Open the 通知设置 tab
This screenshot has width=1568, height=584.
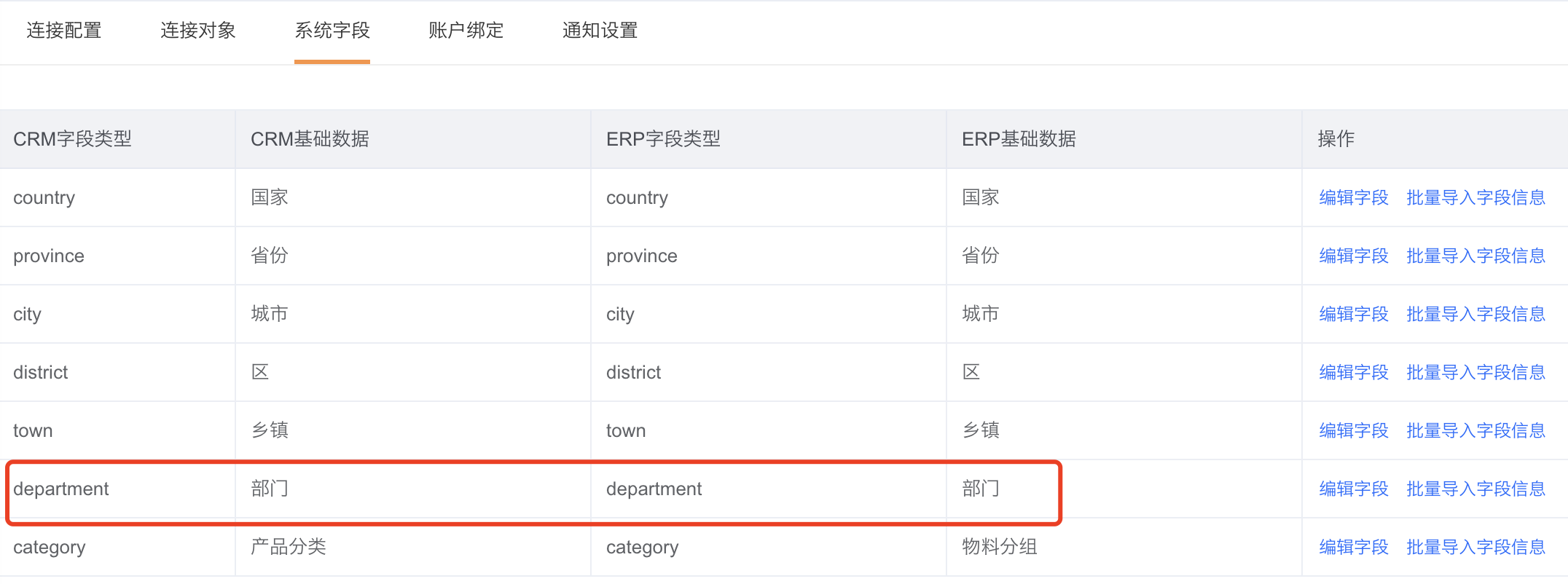(600, 31)
